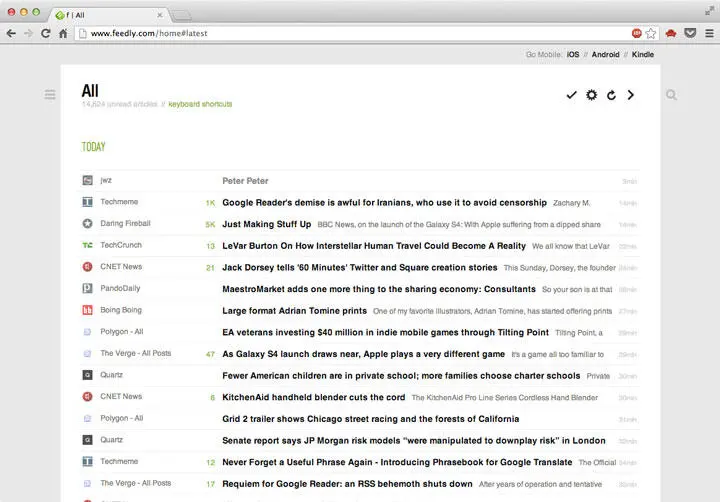Click the Quartz icon beside Fewer American children
The image size is (720, 502).
87,375
